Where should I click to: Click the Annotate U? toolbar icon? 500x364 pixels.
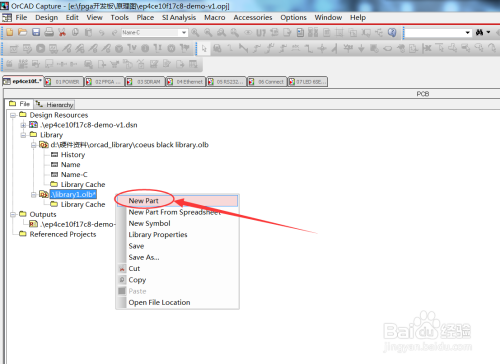tap(261, 32)
